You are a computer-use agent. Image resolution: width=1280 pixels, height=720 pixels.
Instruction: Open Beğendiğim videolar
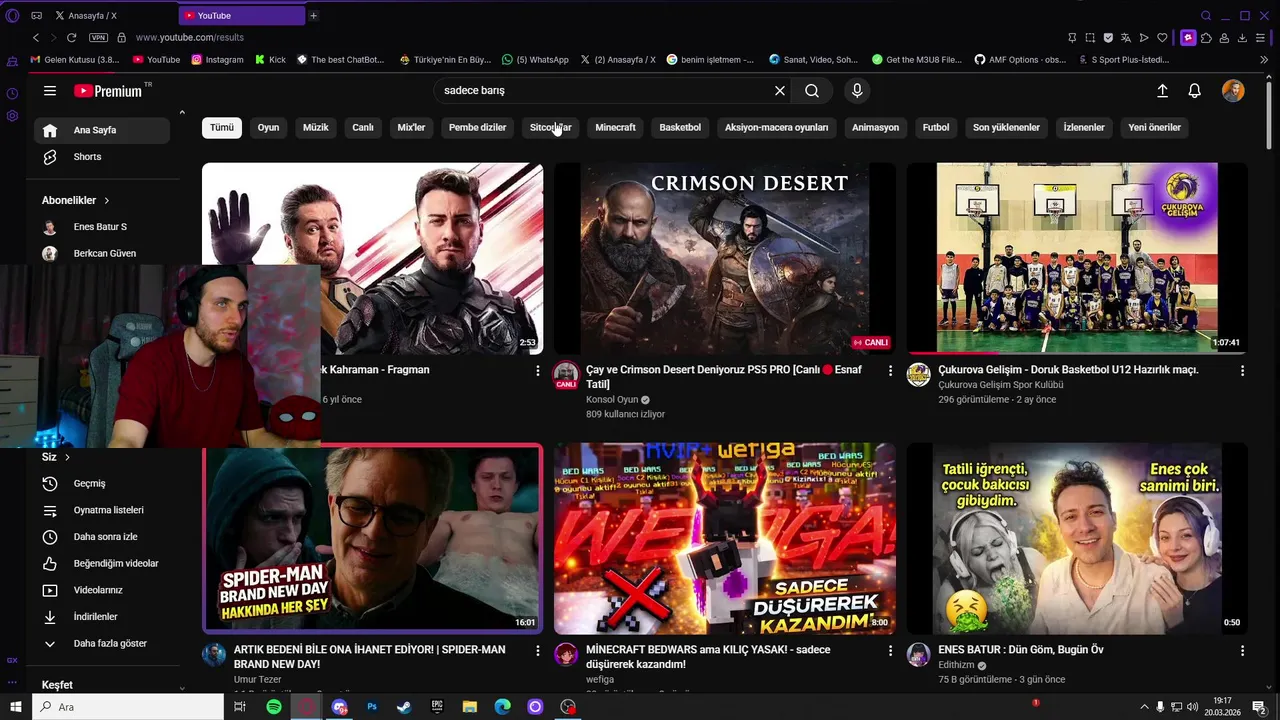(x=100, y=563)
